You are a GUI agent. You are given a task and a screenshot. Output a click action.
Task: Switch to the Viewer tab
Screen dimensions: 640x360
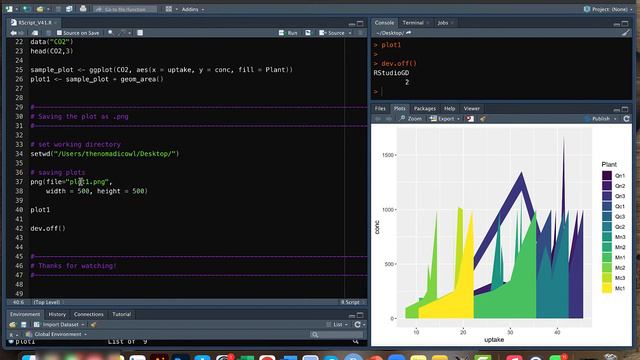[x=471, y=109]
